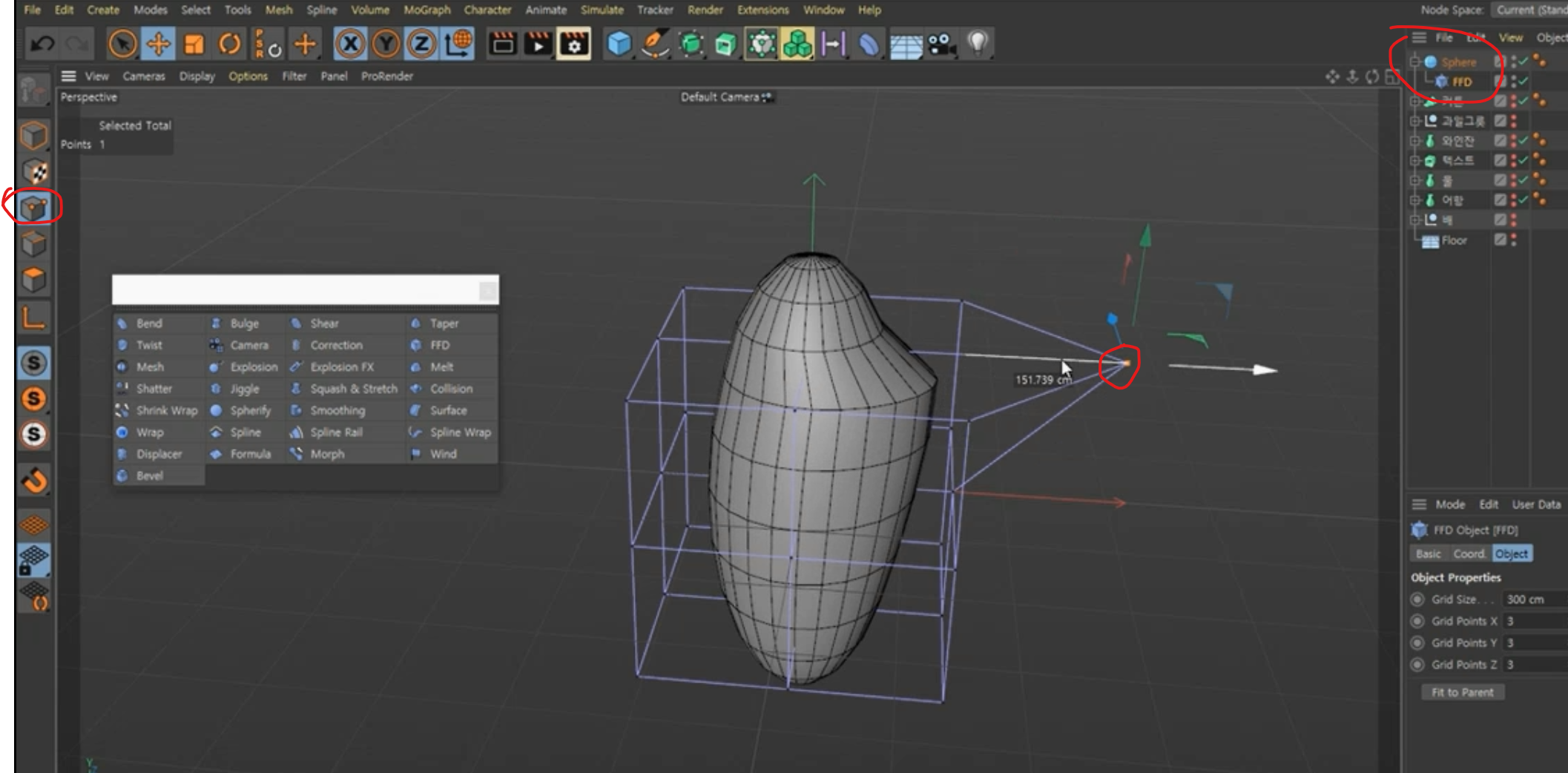Open the MoGraph menu
The height and width of the screenshot is (773, 1568).
point(426,10)
